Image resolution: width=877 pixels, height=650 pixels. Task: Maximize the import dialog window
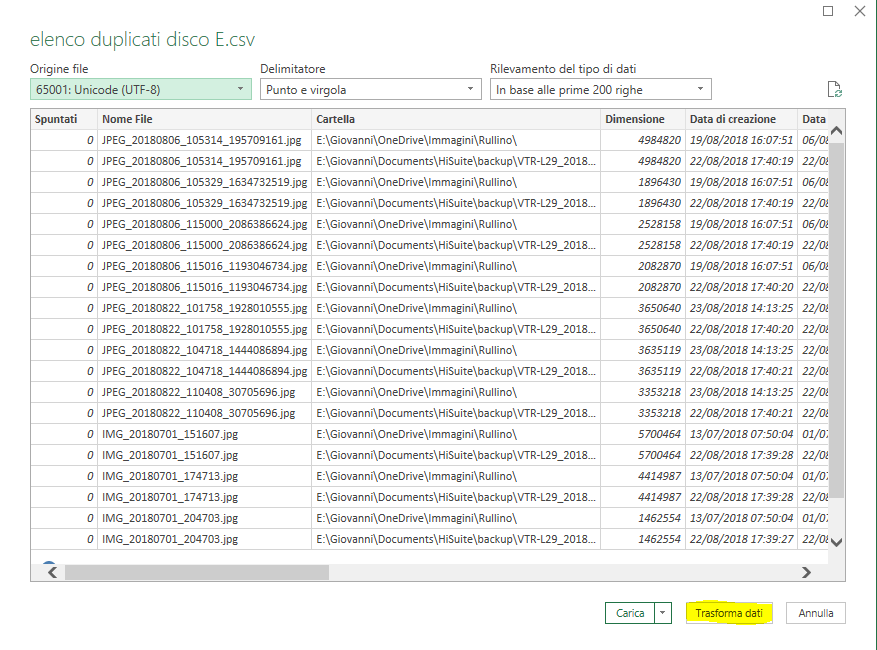(828, 11)
